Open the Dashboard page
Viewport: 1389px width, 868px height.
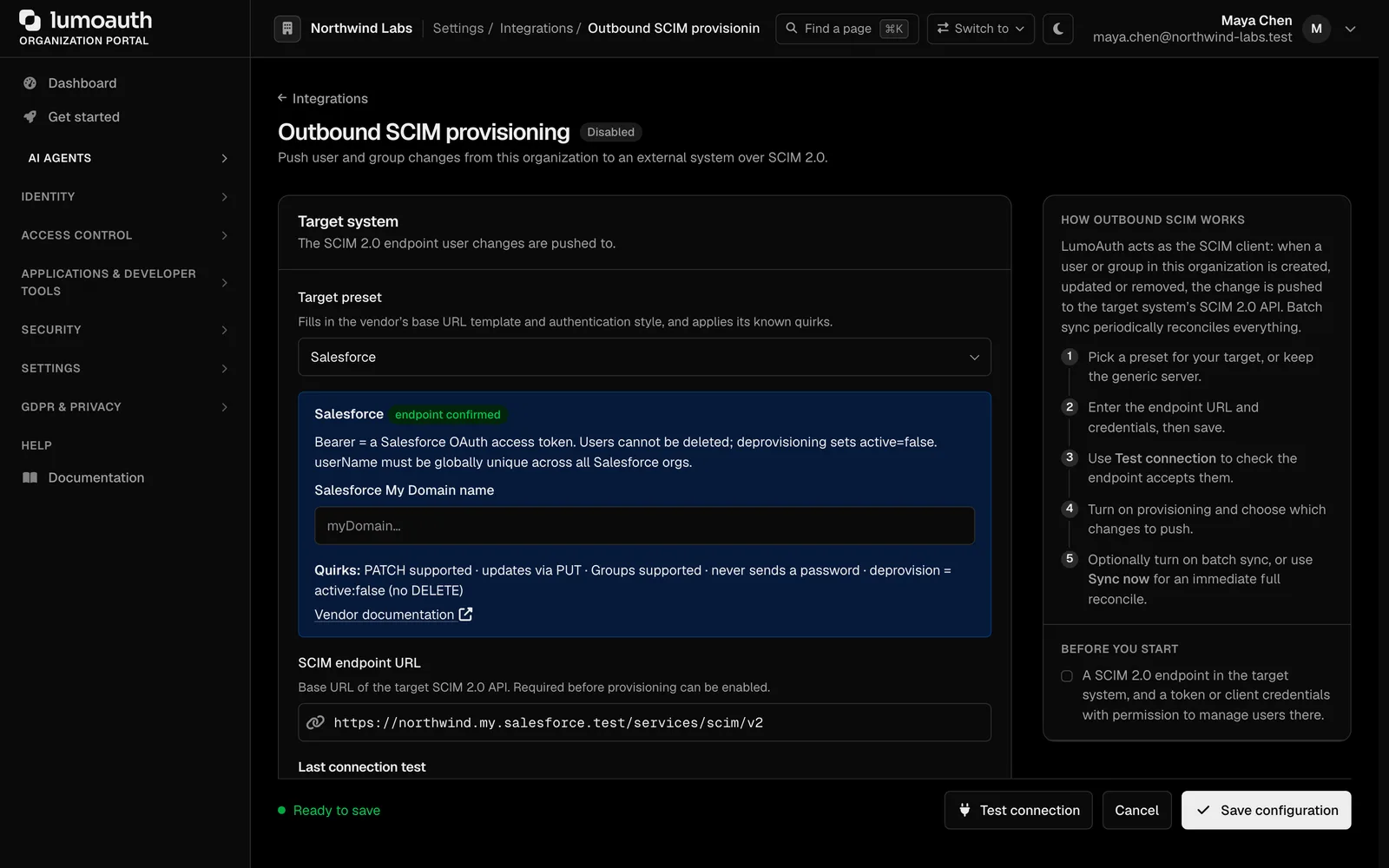coord(82,83)
